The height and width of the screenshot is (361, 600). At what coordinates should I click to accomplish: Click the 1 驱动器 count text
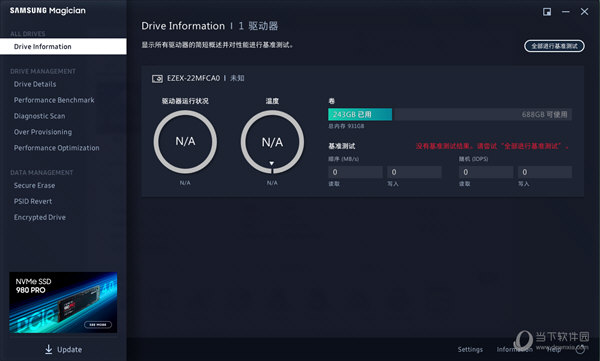[258, 26]
